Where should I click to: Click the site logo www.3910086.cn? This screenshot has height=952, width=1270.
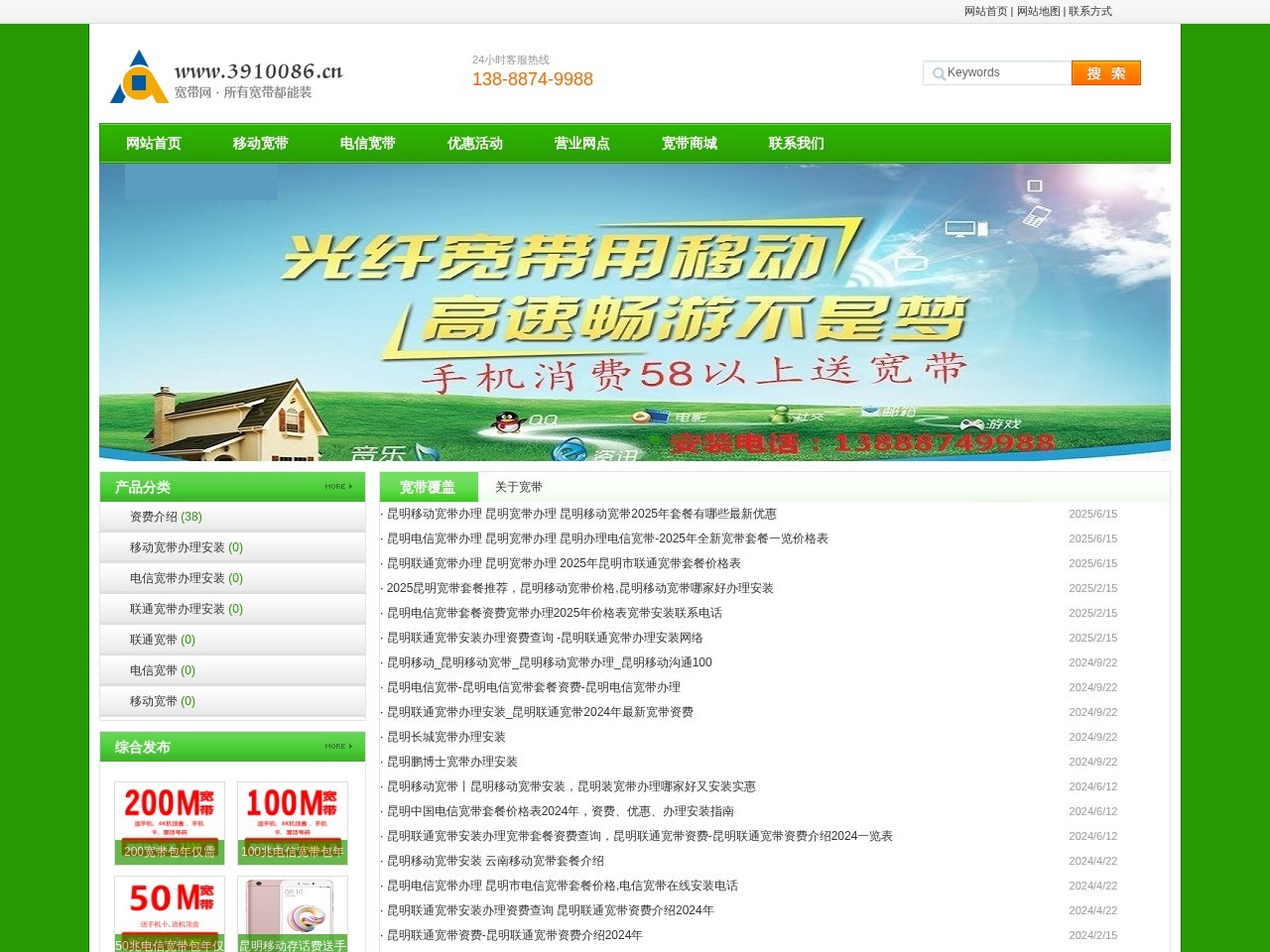coord(226,77)
